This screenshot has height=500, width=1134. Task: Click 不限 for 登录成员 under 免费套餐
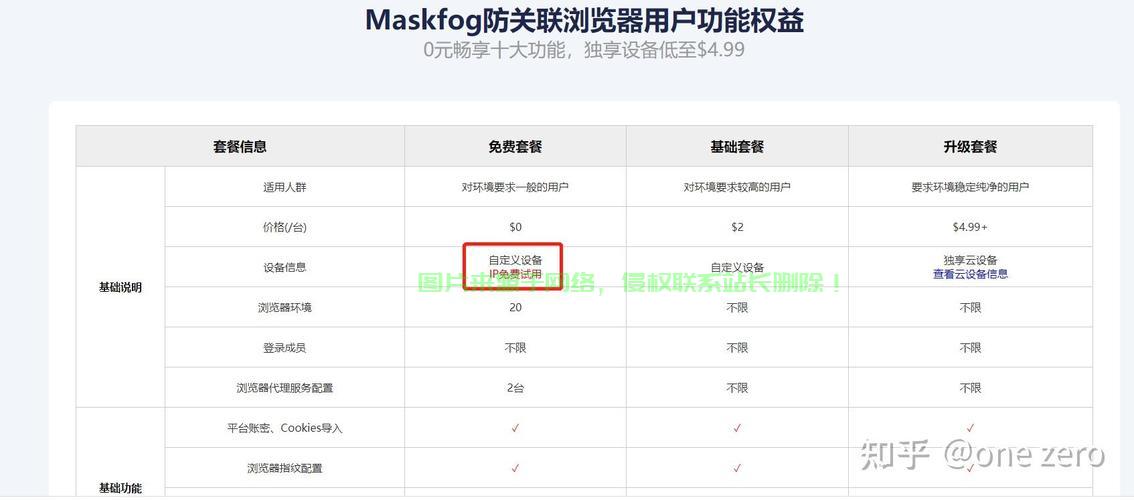[x=515, y=348]
